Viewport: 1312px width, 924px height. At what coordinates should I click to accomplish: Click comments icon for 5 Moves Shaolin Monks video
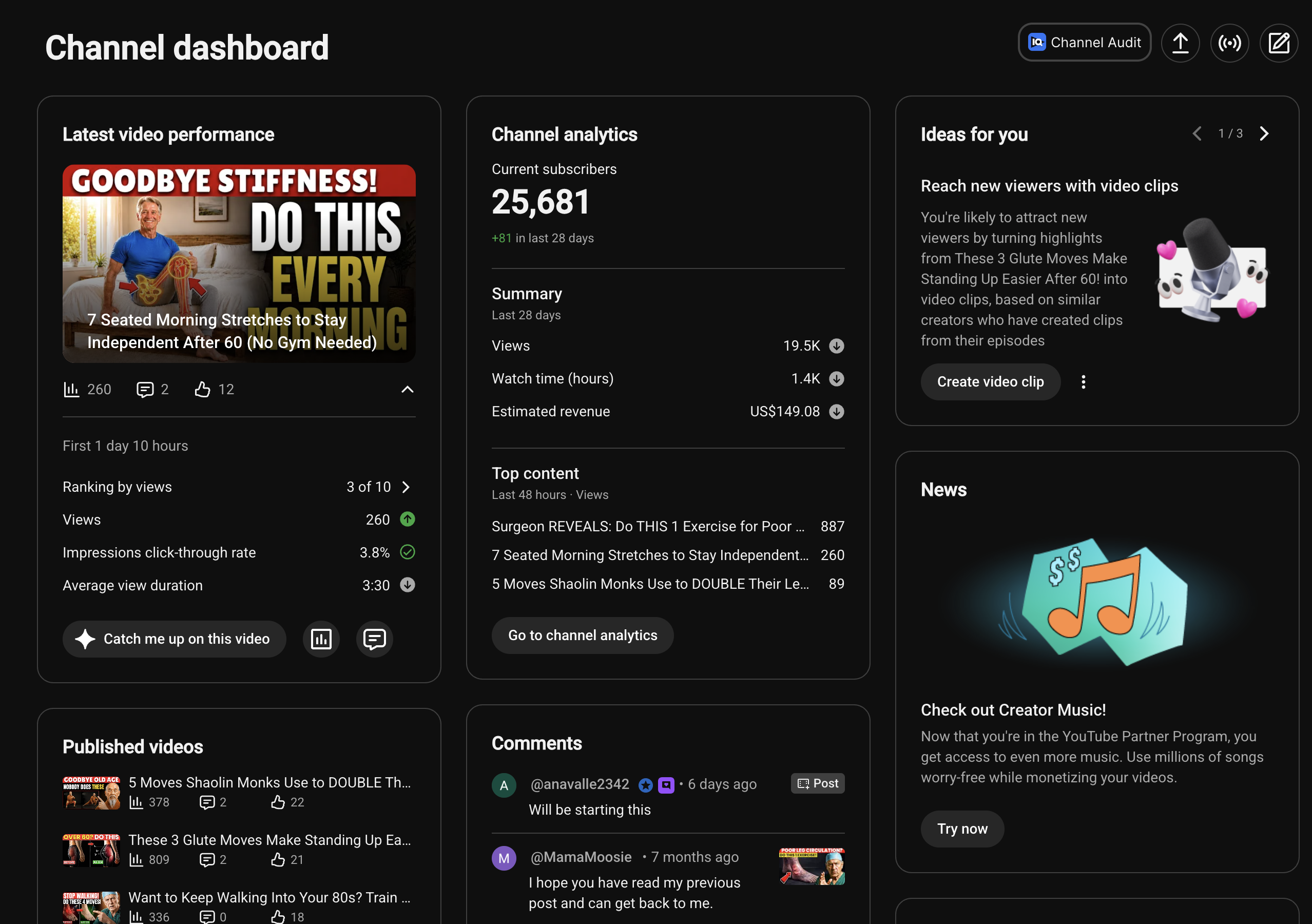pyautogui.click(x=207, y=802)
